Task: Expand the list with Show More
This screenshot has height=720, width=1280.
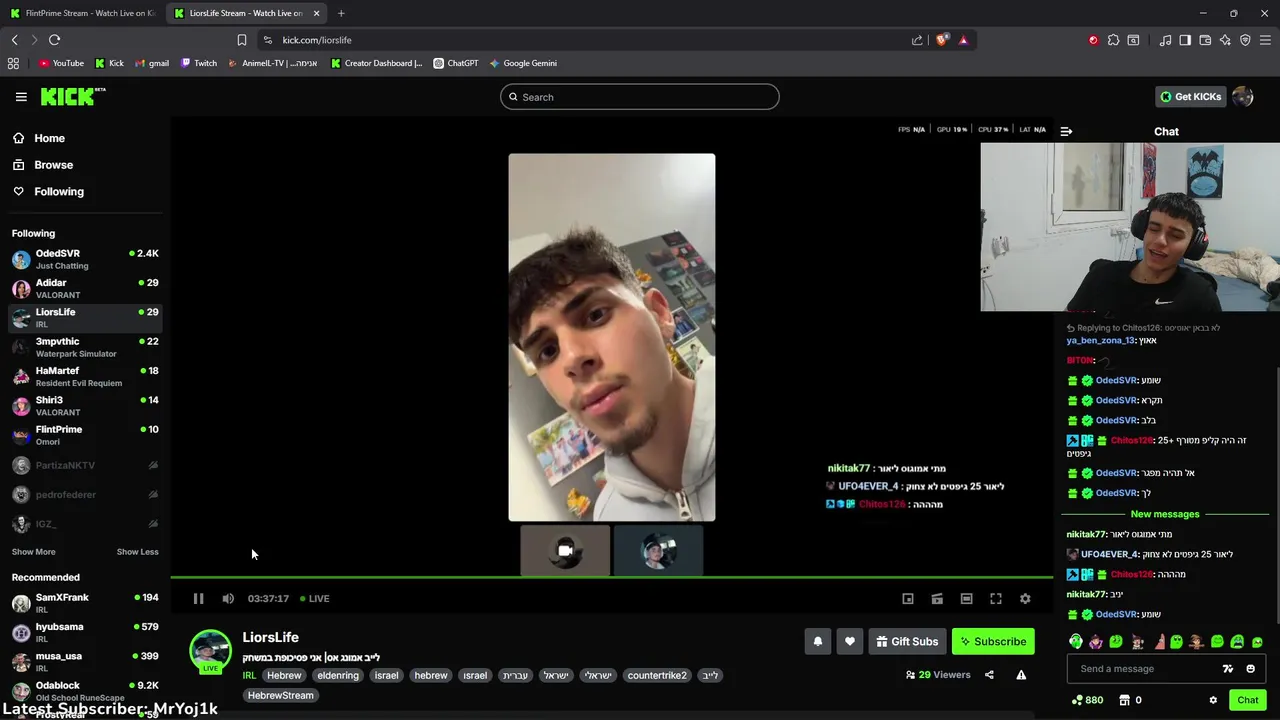Action: point(33,552)
